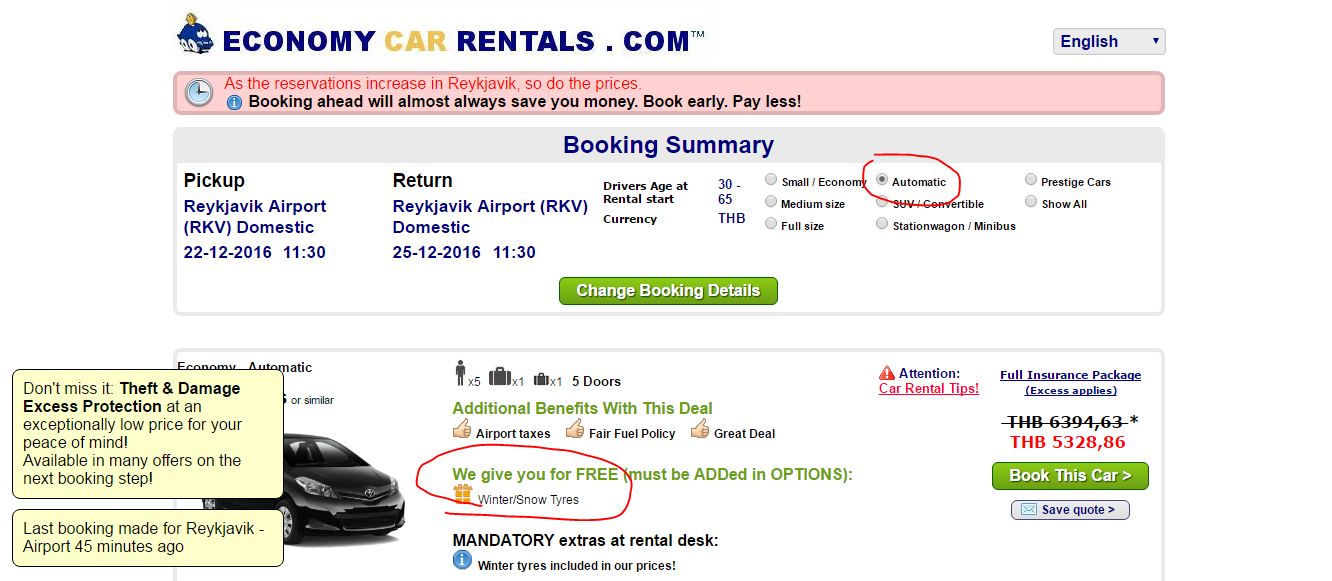
Task: Click the red Attention warning triangle icon
Action: 886,373
